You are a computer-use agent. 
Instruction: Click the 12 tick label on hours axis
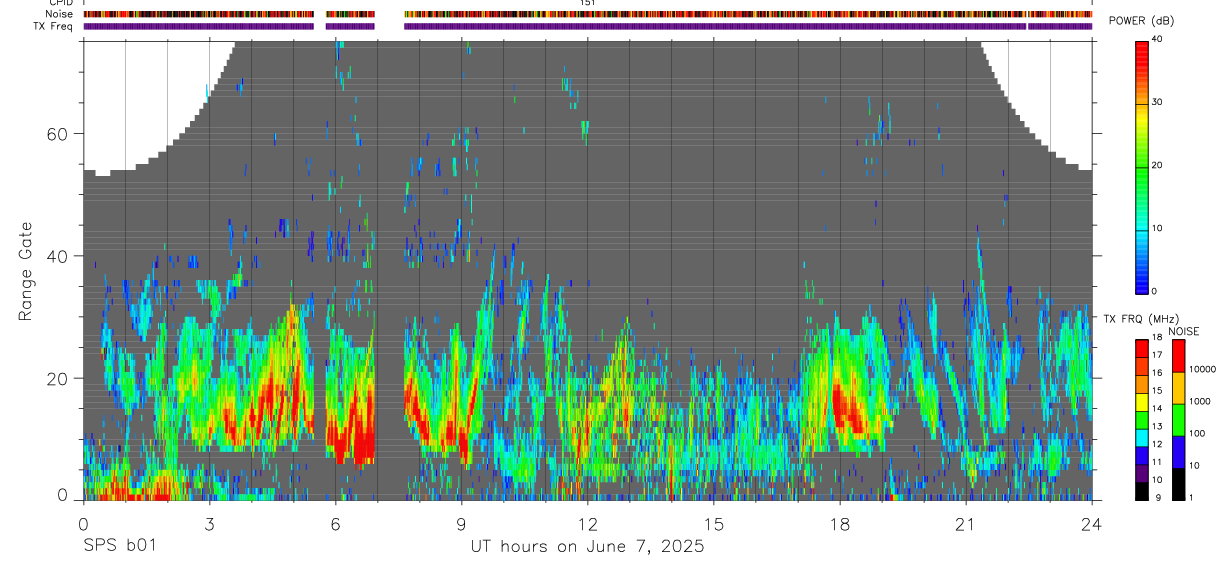(x=588, y=524)
